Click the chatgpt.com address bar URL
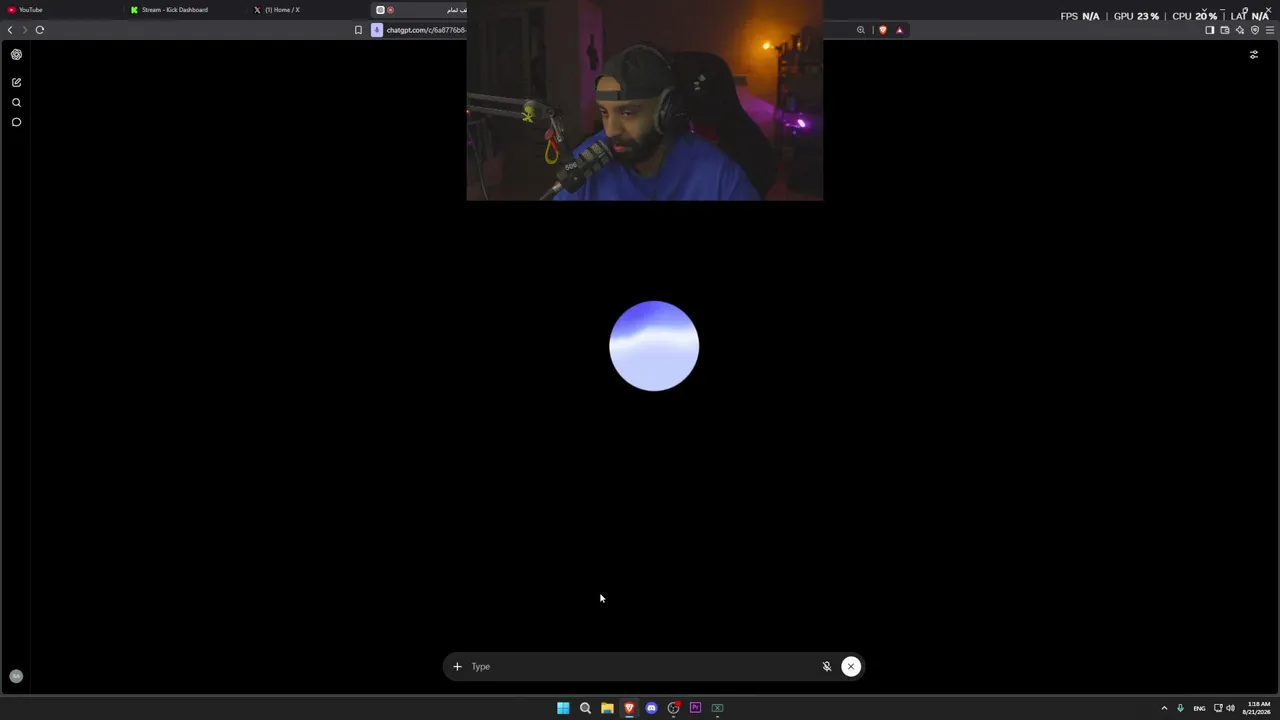Screen dimensions: 1280x720 click(426, 30)
